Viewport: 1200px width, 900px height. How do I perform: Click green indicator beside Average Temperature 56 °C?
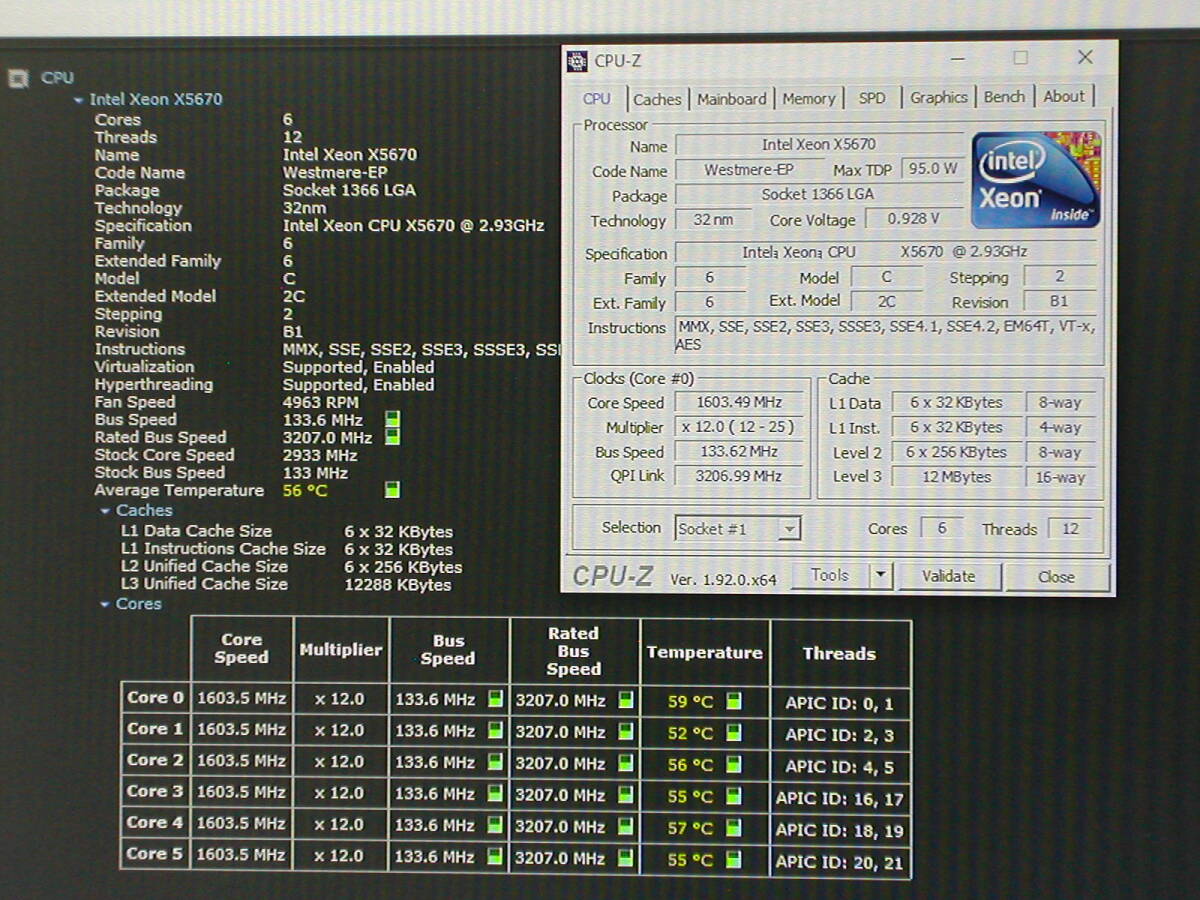pyautogui.click(x=393, y=490)
